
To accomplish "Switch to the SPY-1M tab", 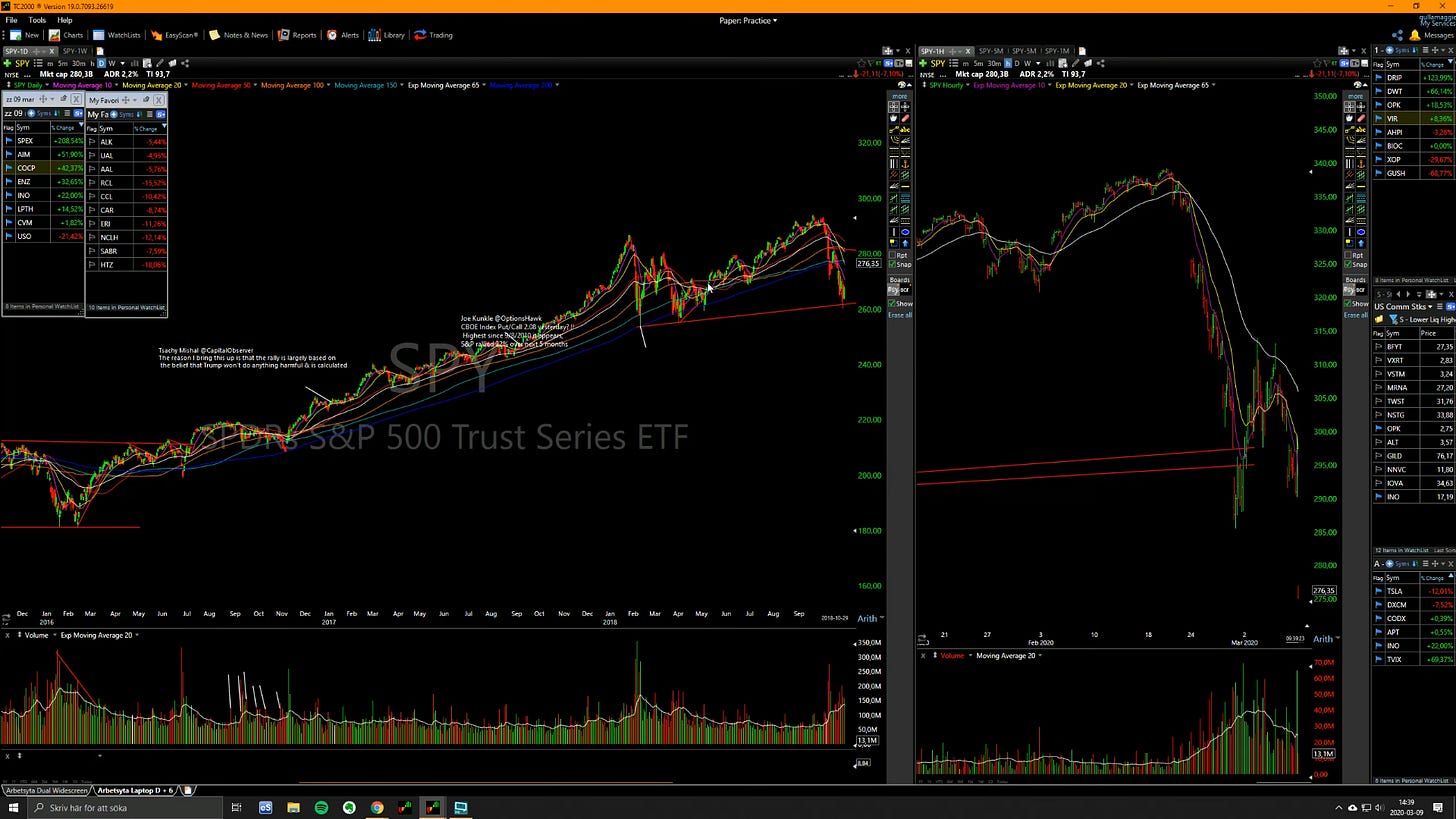I will (x=1056, y=51).
